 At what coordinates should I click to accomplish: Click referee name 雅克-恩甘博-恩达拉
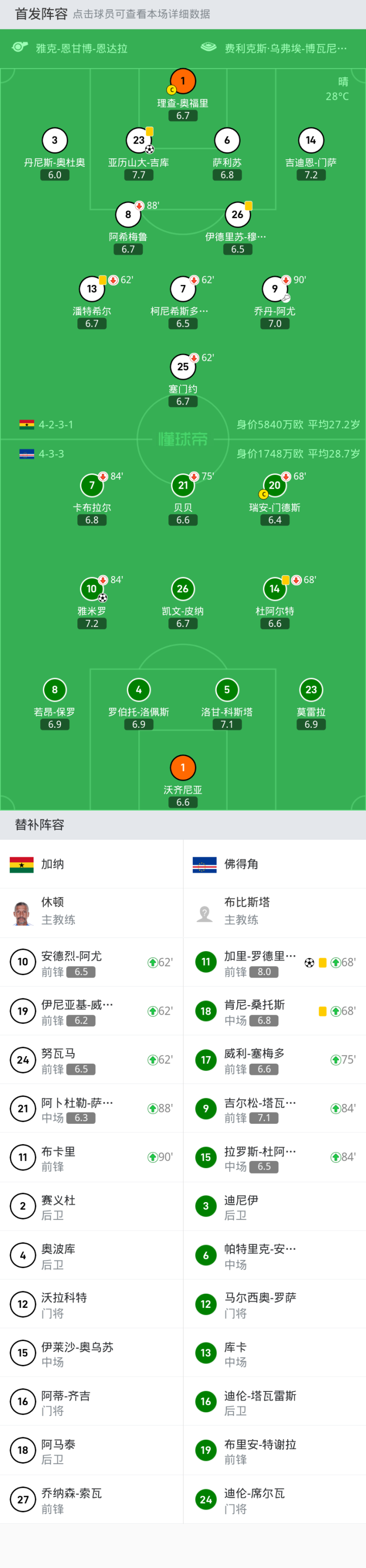pos(81,49)
